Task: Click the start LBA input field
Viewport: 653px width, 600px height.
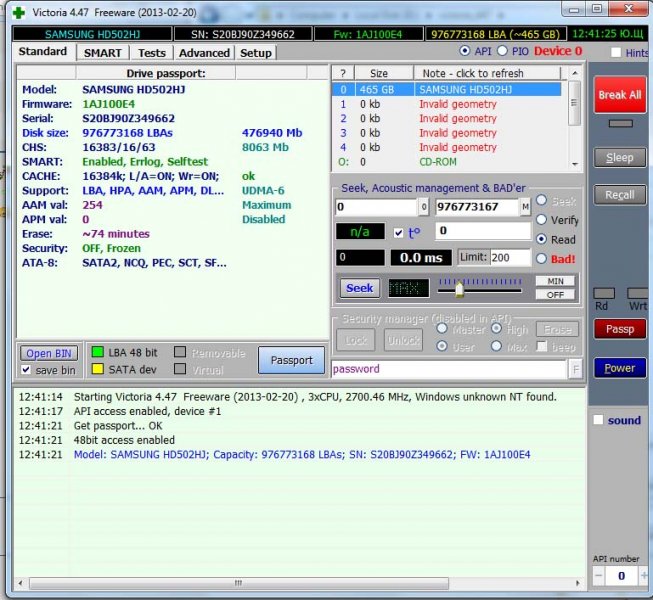Action: [x=376, y=207]
